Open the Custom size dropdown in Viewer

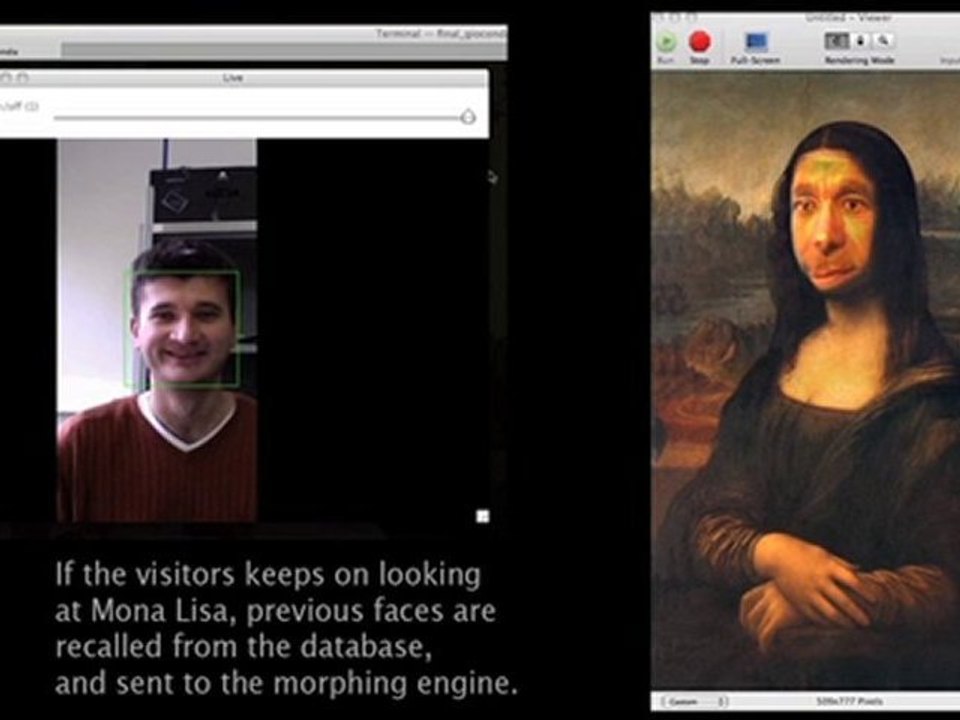point(696,702)
